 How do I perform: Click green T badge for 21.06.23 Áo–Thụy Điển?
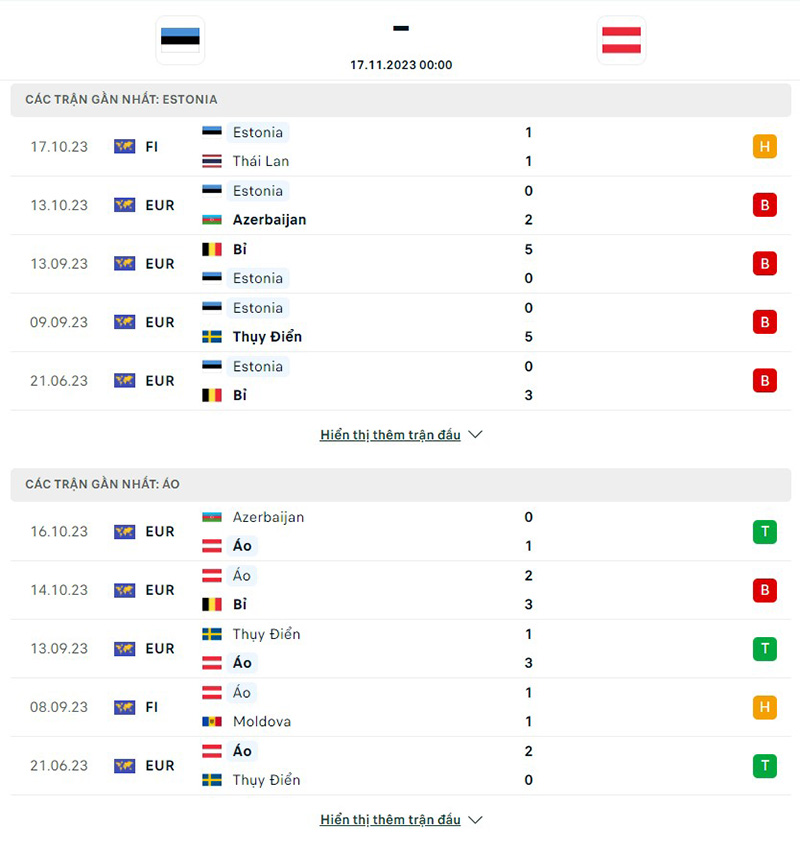tap(765, 766)
